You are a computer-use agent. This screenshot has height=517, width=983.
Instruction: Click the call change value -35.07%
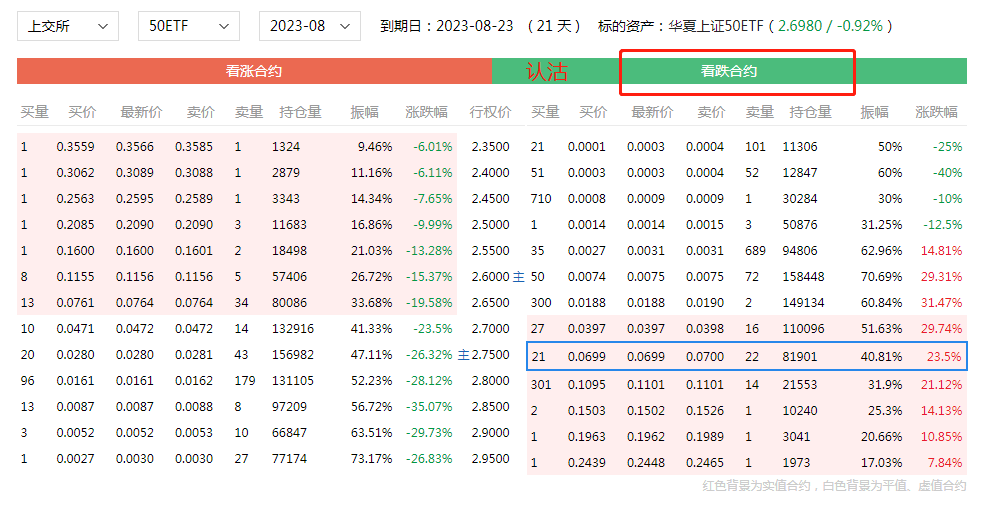click(432, 407)
